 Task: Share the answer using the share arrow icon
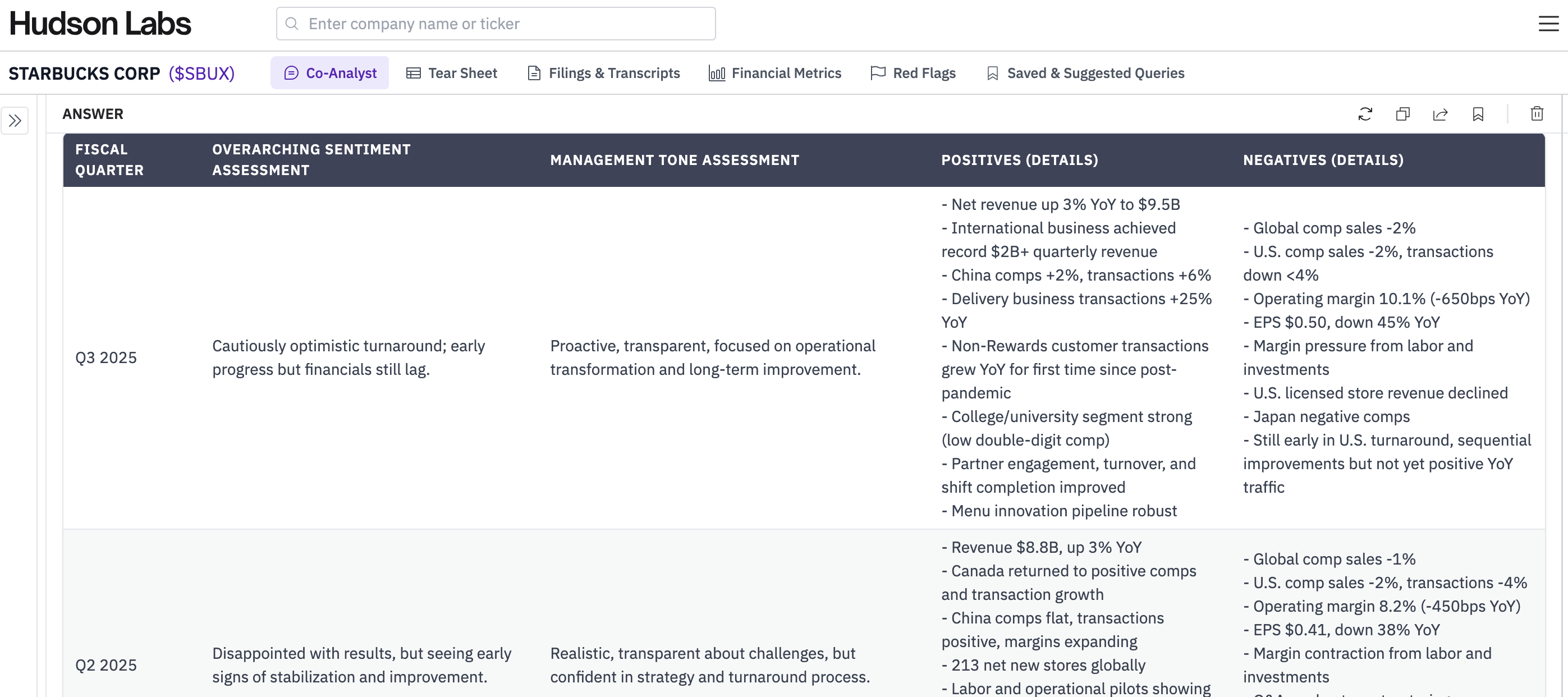point(1440,114)
